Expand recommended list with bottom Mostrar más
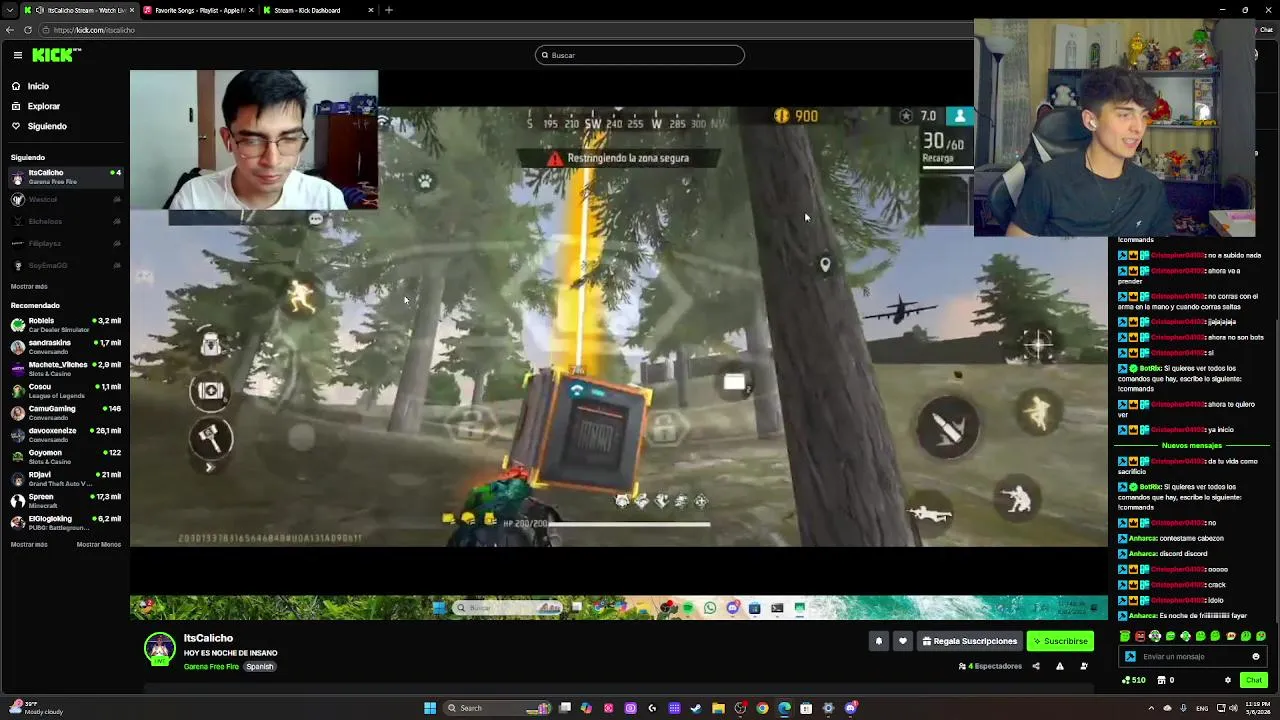 [x=29, y=544]
